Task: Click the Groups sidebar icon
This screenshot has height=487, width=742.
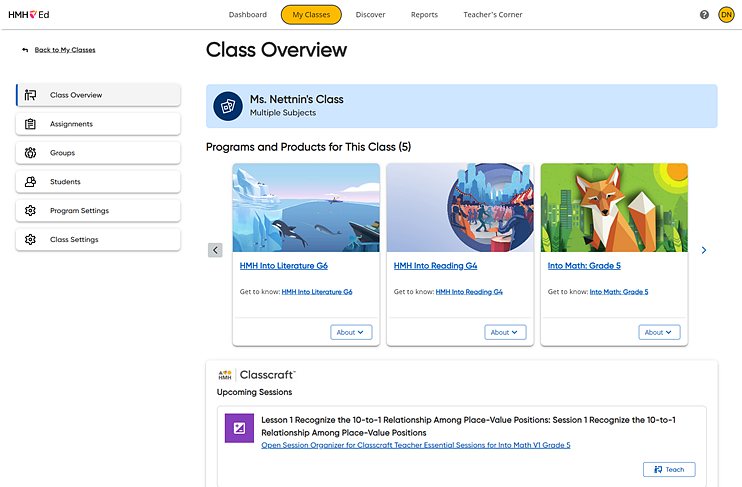Action: click(30, 153)
